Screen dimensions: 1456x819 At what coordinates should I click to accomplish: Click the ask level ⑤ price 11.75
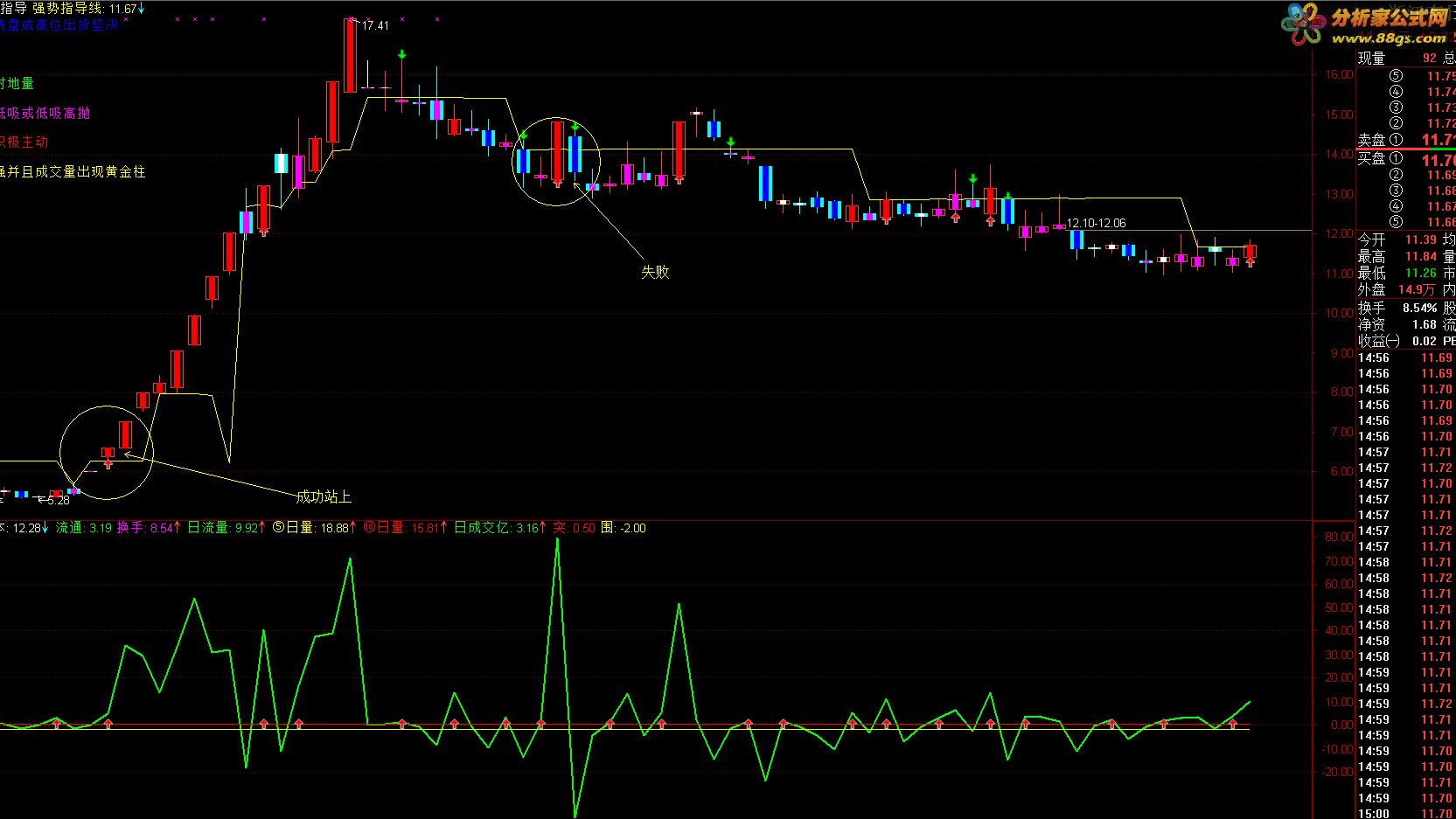tap(1440, 76)
